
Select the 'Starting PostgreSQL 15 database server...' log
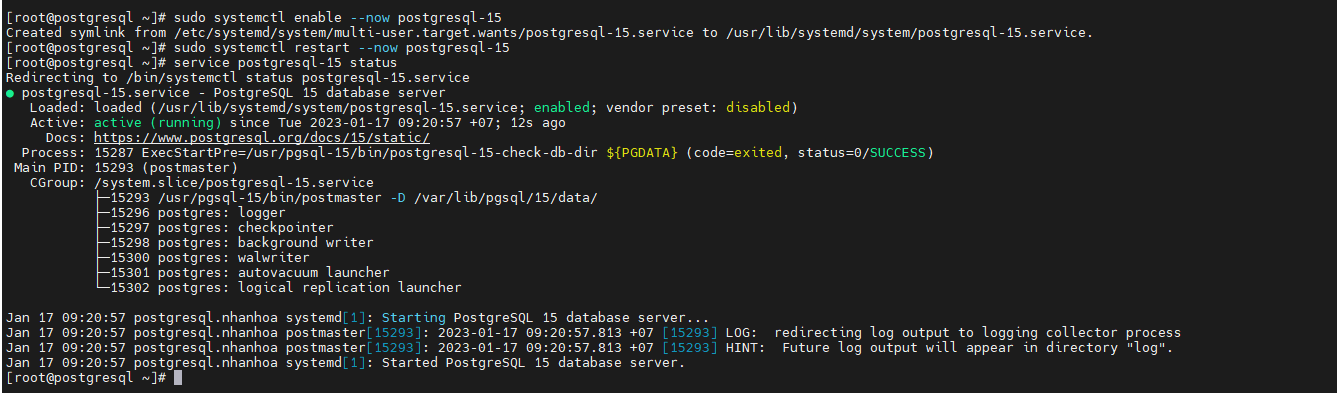tap(546, 317)
